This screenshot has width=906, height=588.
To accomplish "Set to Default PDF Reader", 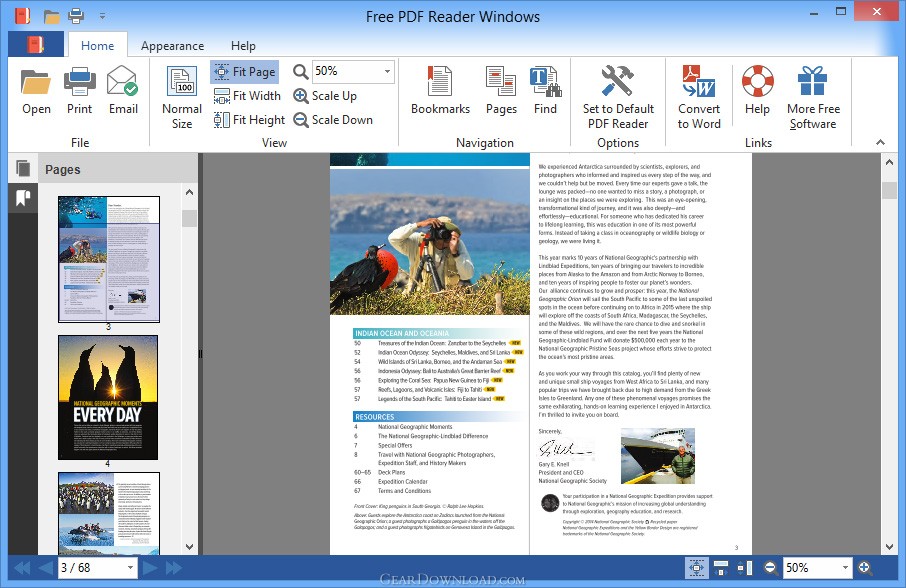I will click(x=618, y=98).
